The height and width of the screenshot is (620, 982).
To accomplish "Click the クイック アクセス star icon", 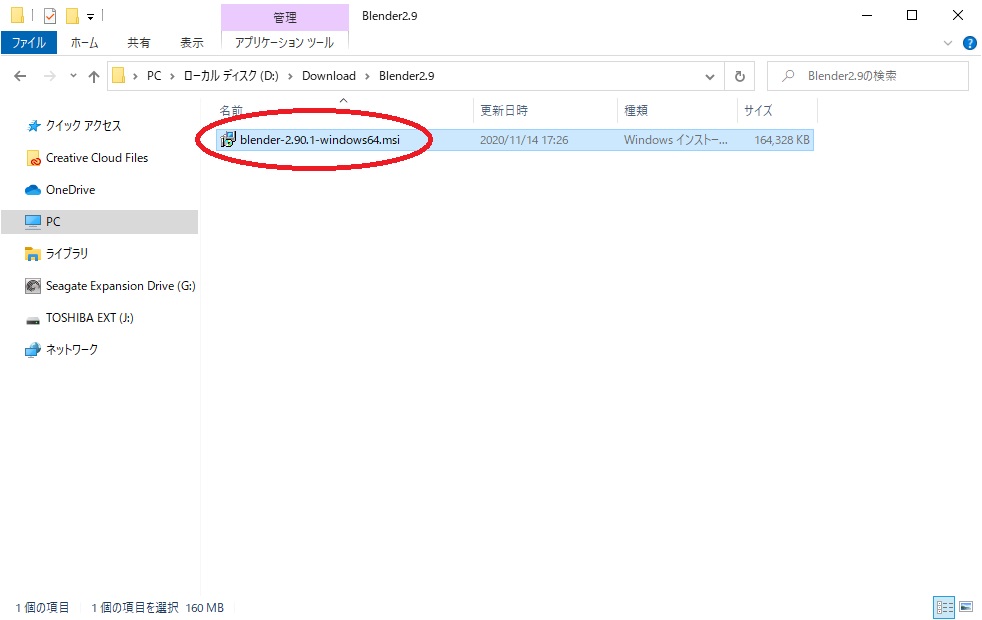I will (33, 126).
